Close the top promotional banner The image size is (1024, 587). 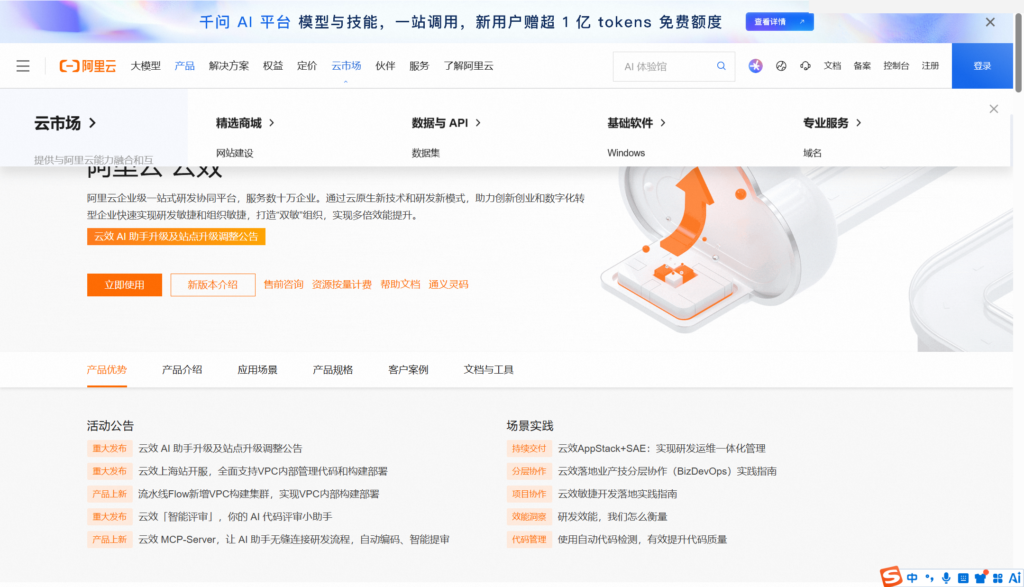click(x=990, y=22)
